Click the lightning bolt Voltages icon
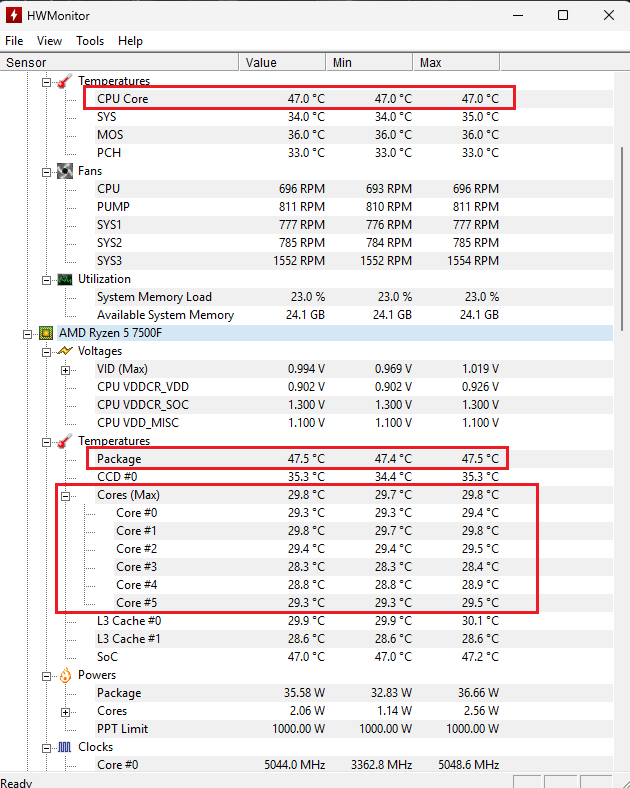Image resolution: width=630 pixels, height=788 pixels. (x=65, y=351)
